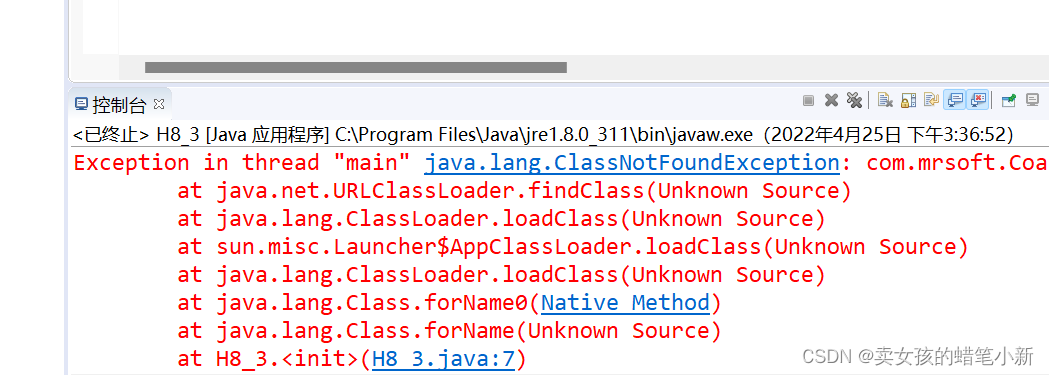This screenshot has width=1049, height=375.
Task: Click the terminated H8_3 launch description line
Action: [543, 134]
